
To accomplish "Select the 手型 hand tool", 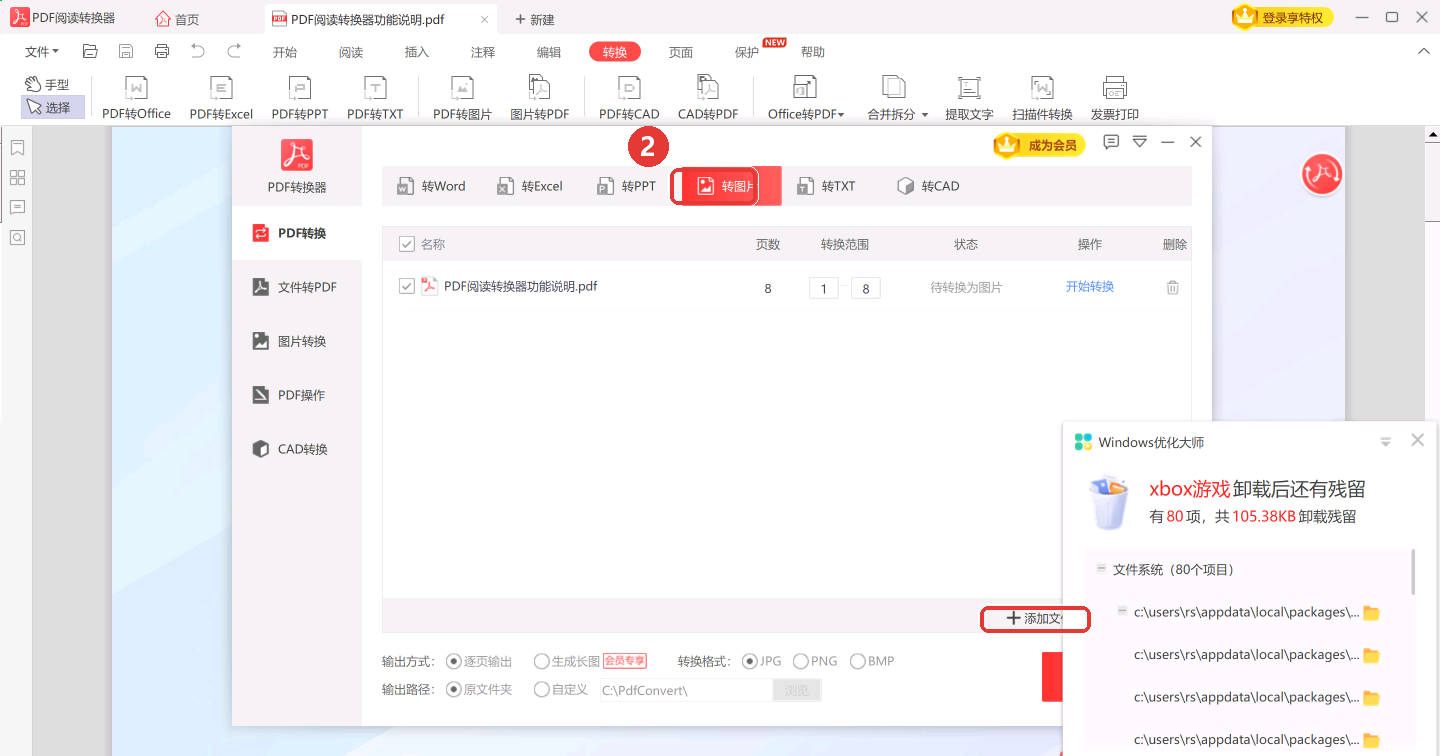I will 47,85.
